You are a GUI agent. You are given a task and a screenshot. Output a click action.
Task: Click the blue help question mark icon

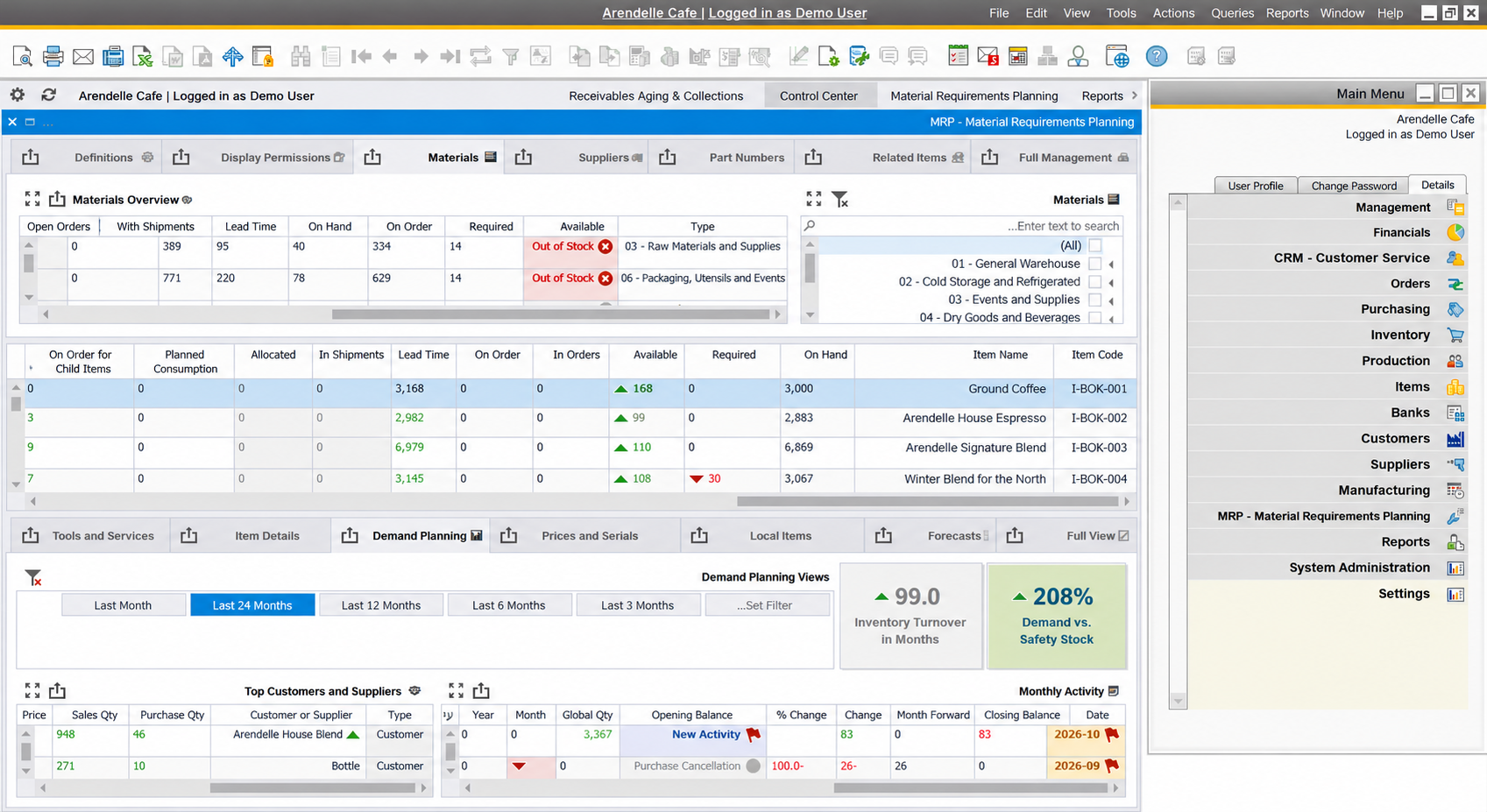(x=1157, y=57)
